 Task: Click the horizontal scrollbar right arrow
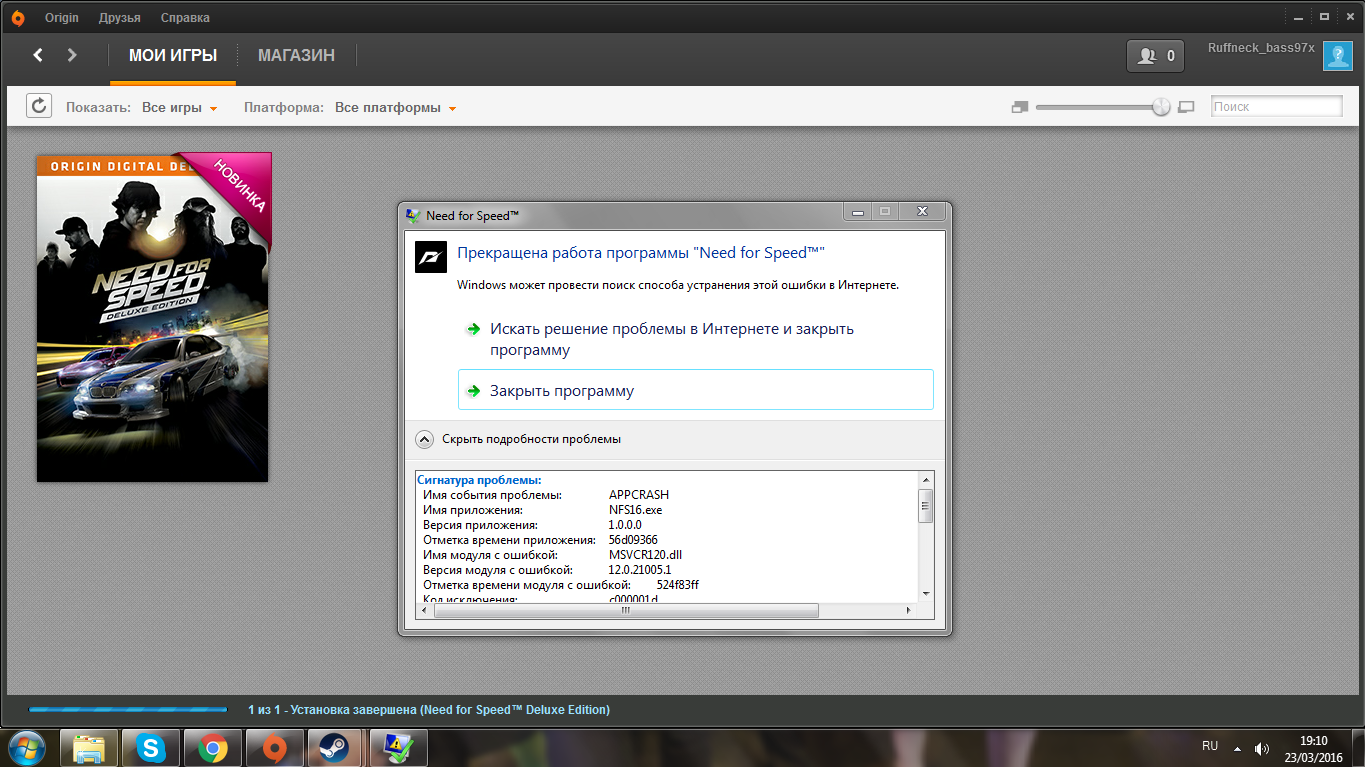tap(909, 610)
